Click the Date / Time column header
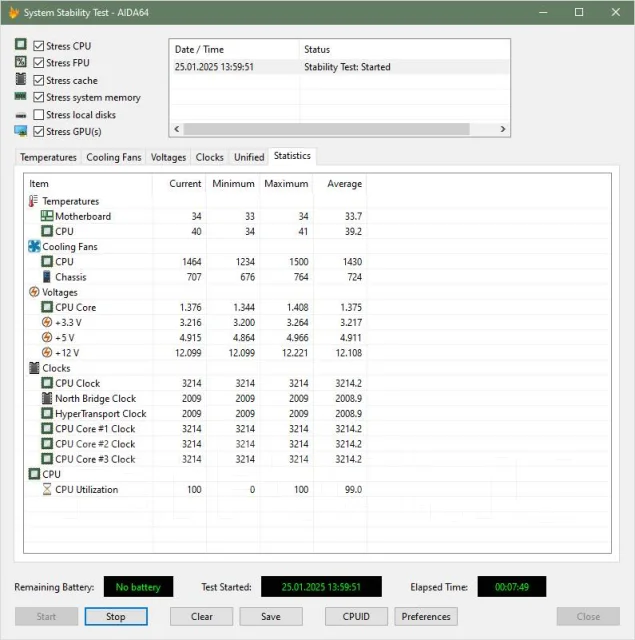 coord(235,49)
